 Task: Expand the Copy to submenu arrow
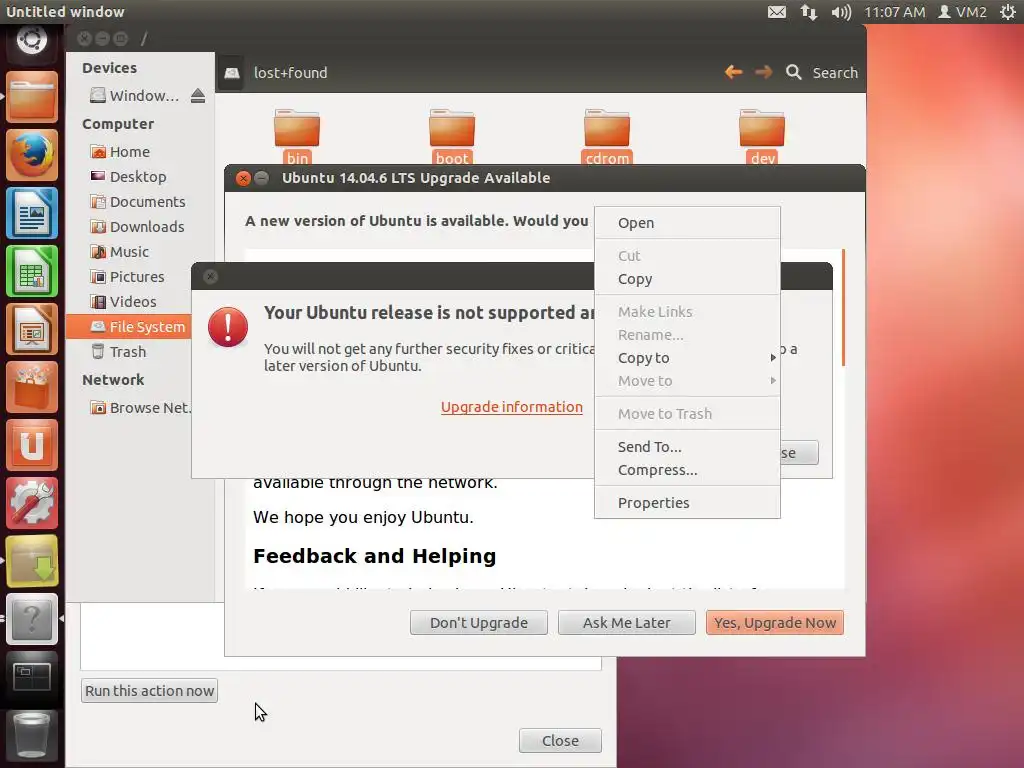[773, 358]
